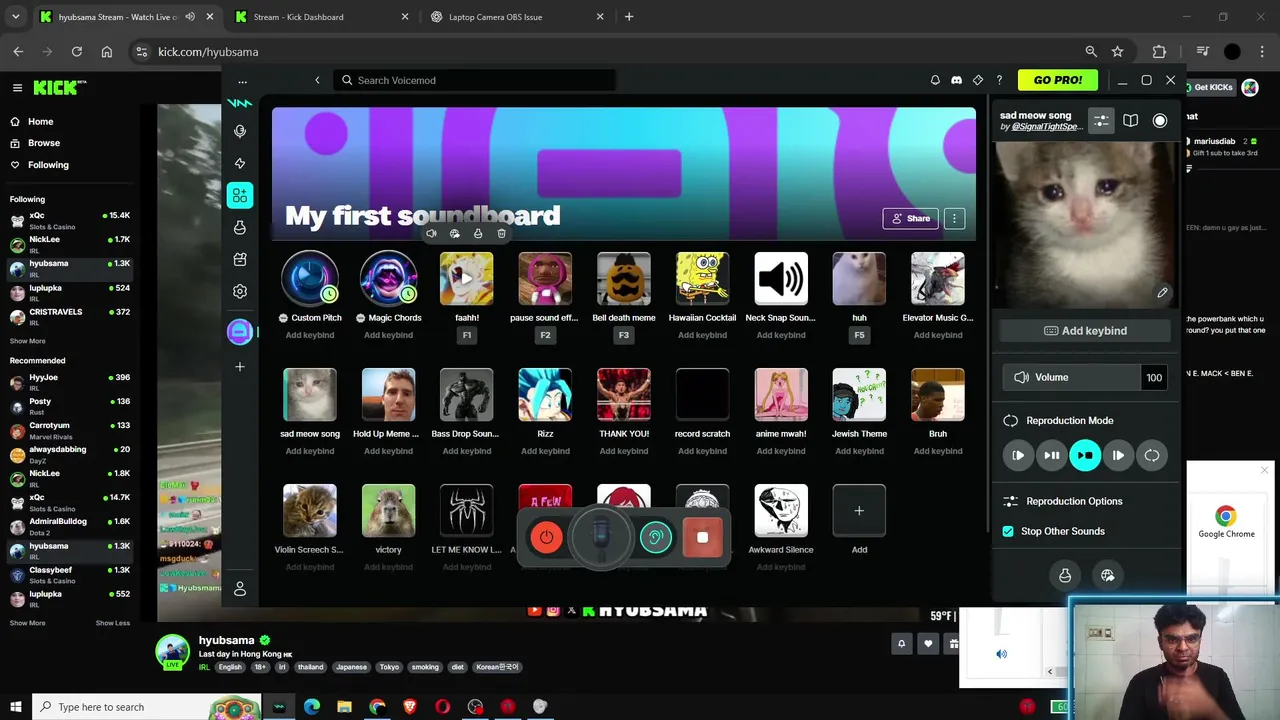Open the Voicemod settings gear icon
Screen dimensions: 1280x720
[x=240, y=291]
